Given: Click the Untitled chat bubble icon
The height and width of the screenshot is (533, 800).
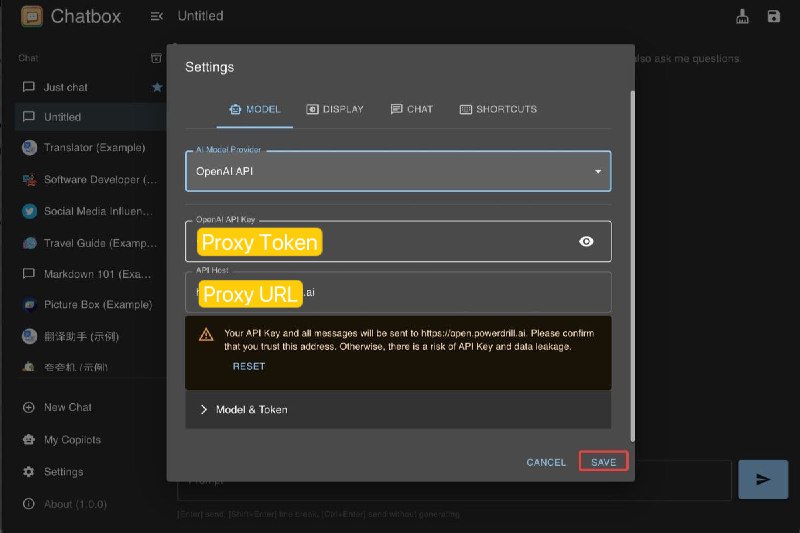Looking at the screenshot, I should point(29,117).
